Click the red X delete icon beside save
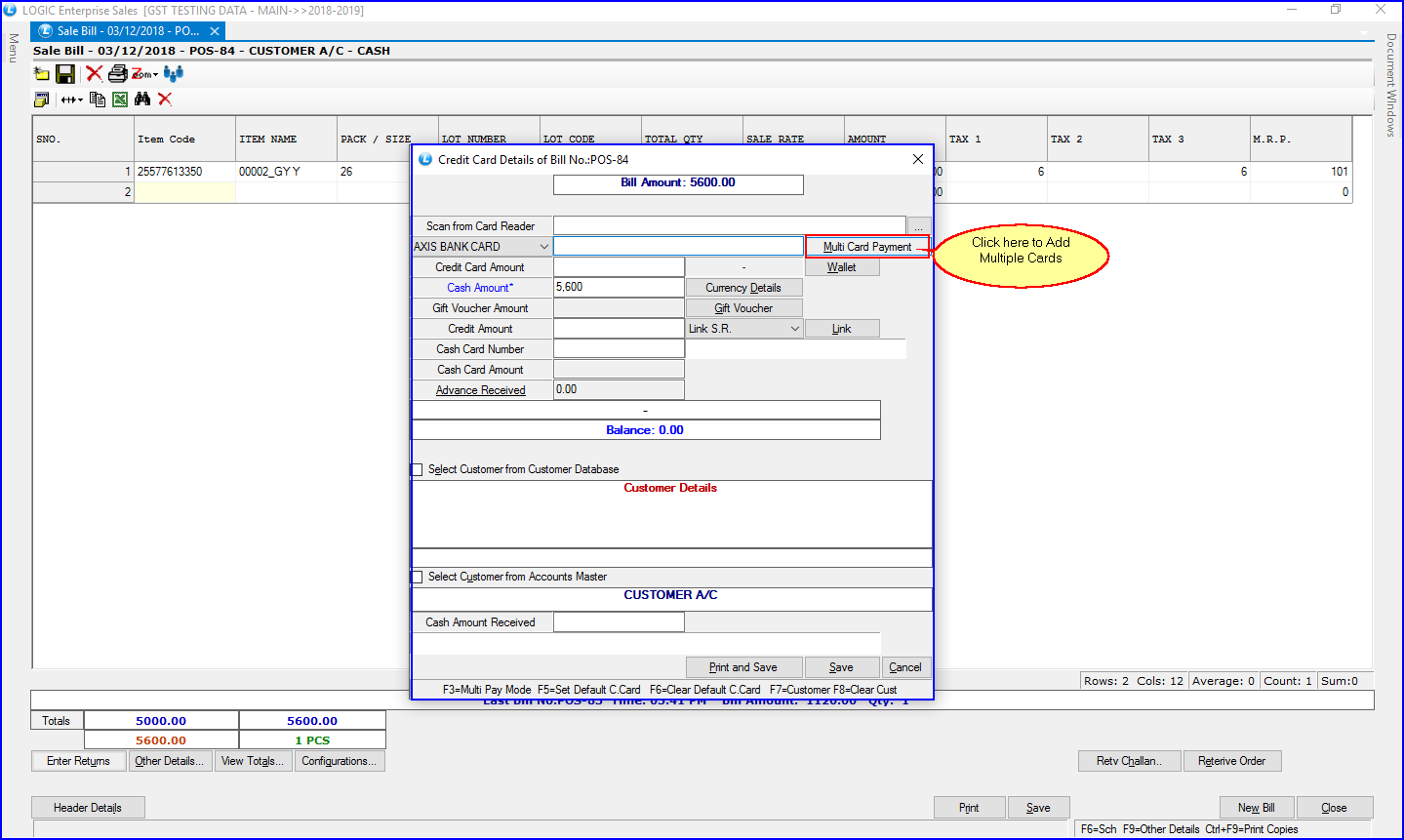The height and width of the screenshot is (840, 1404). tap(94, 73)
